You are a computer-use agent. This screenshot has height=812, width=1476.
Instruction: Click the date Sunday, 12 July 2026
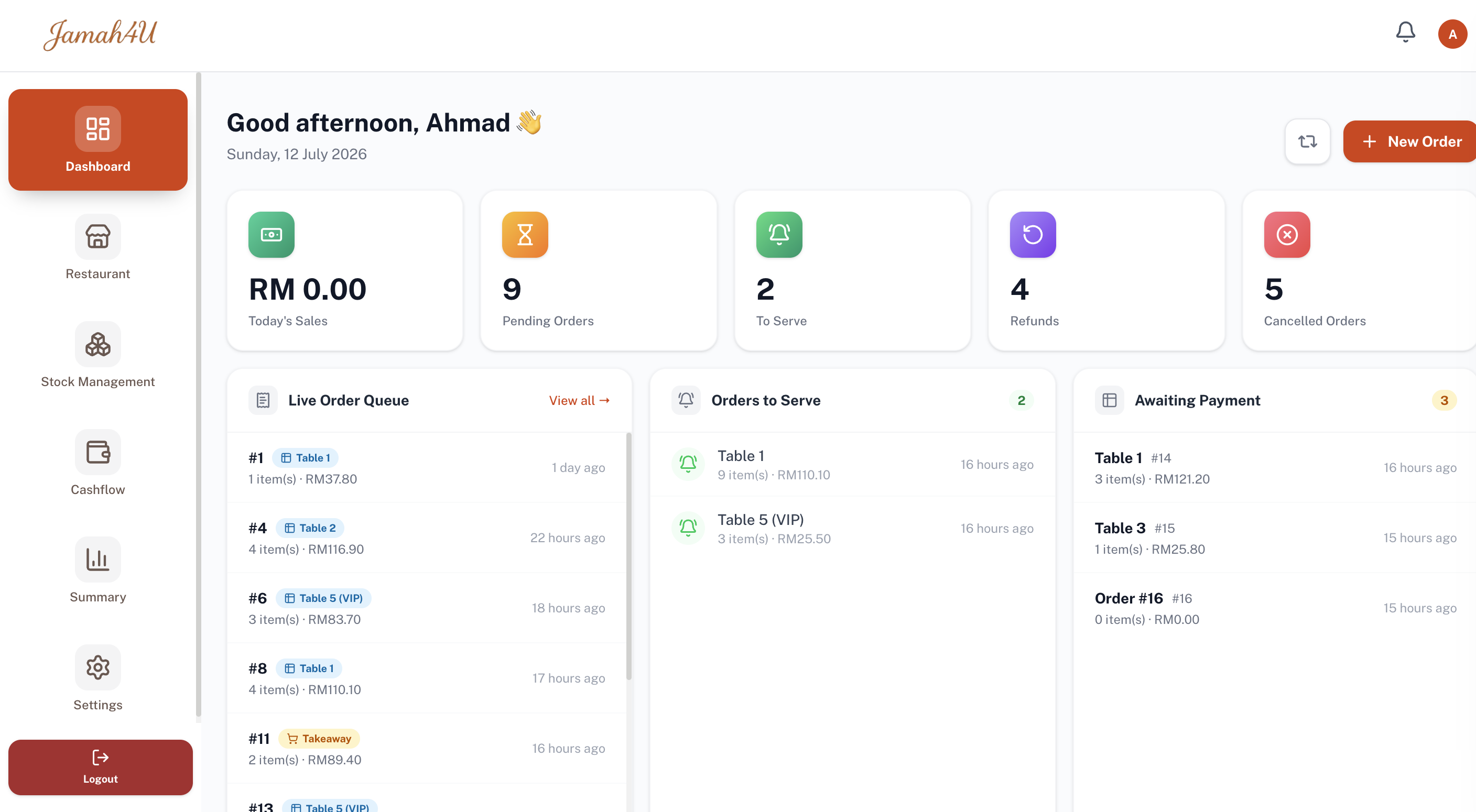tap(297, 154)
